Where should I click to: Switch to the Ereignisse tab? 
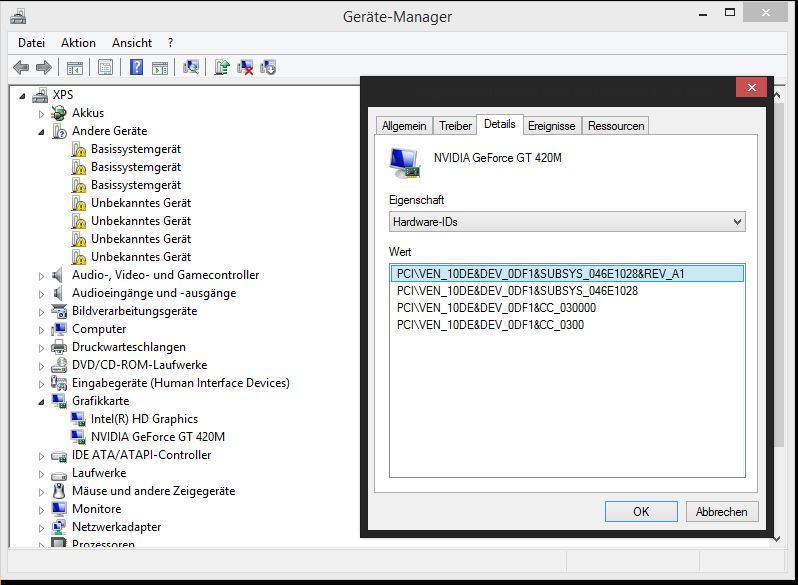point(552,126)
